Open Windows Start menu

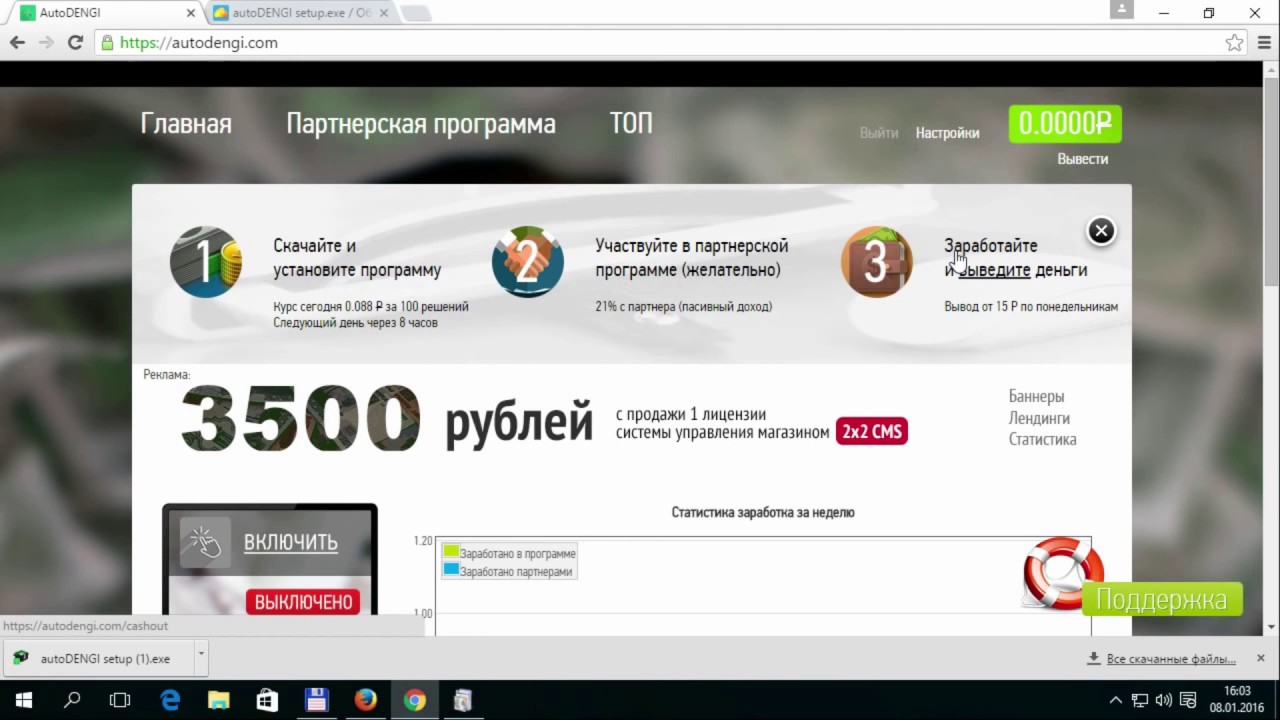pos(24,700)
